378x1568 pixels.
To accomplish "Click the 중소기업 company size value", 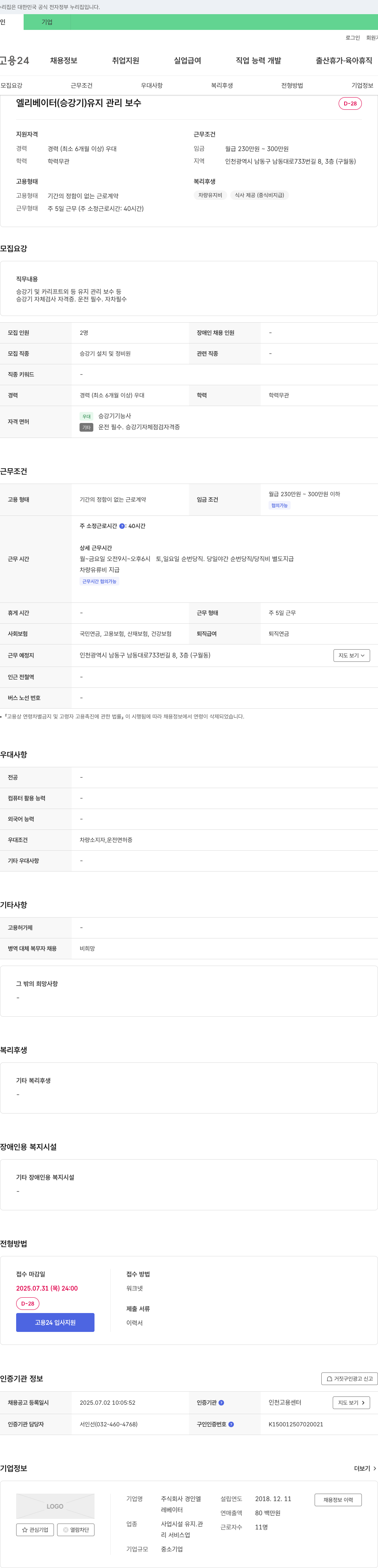I will click(172, 1549).
